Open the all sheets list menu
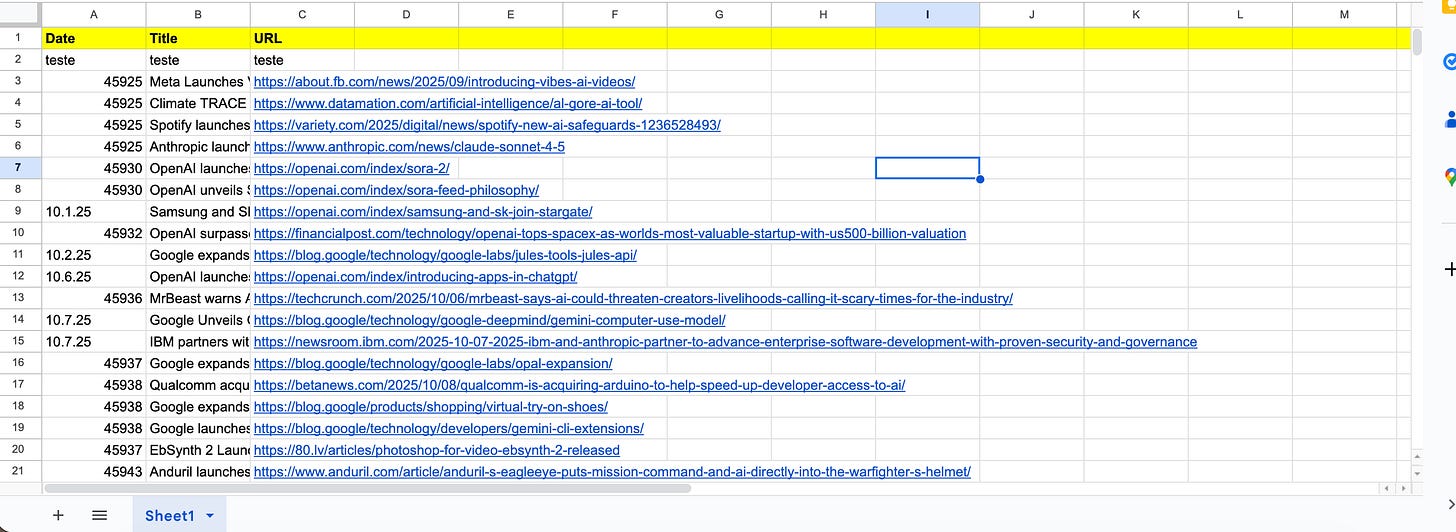Image resolution: width=1456 pixels, height=532 pixels. coord(99,515)
